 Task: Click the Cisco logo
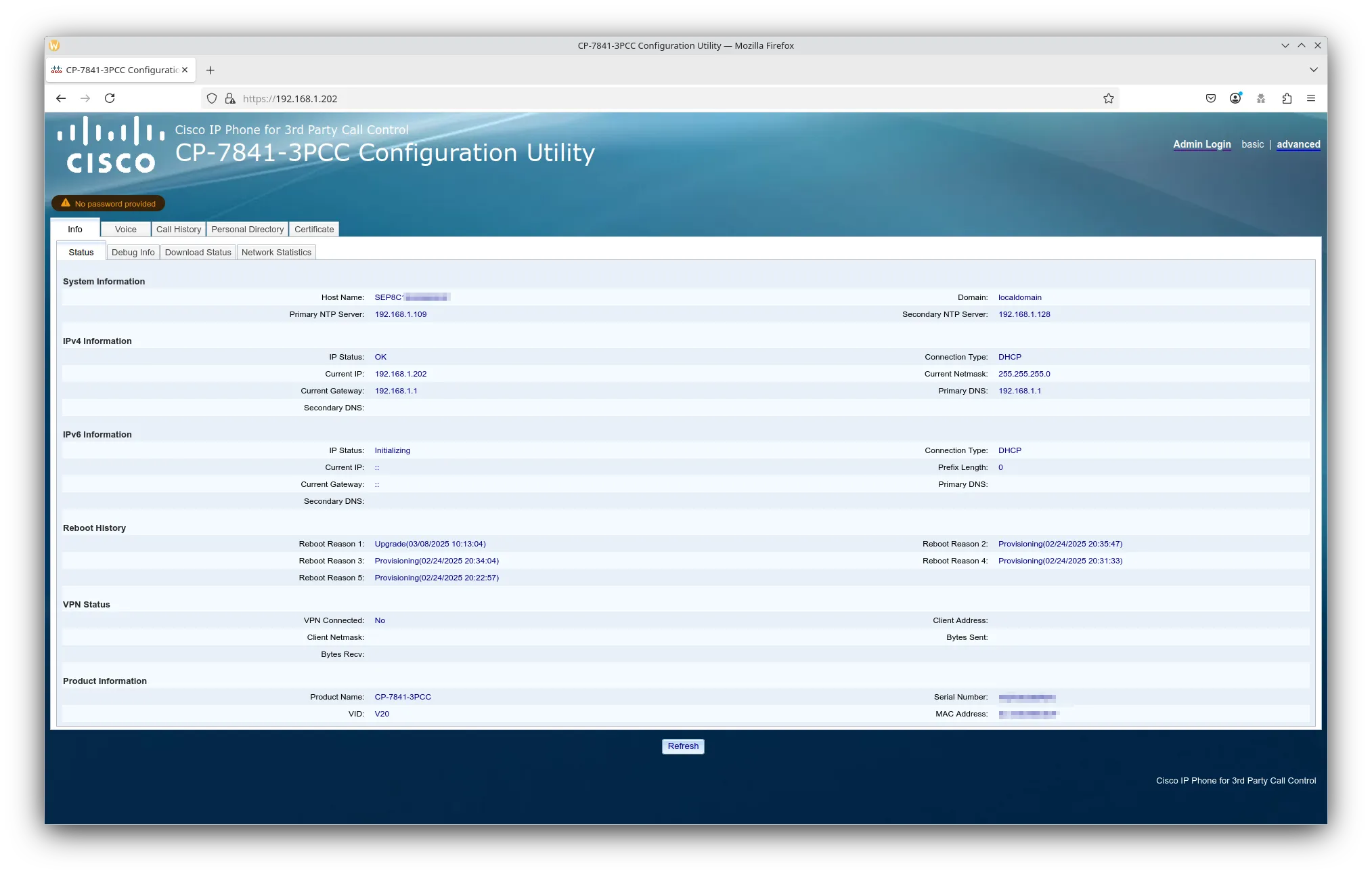click(111, 145)
